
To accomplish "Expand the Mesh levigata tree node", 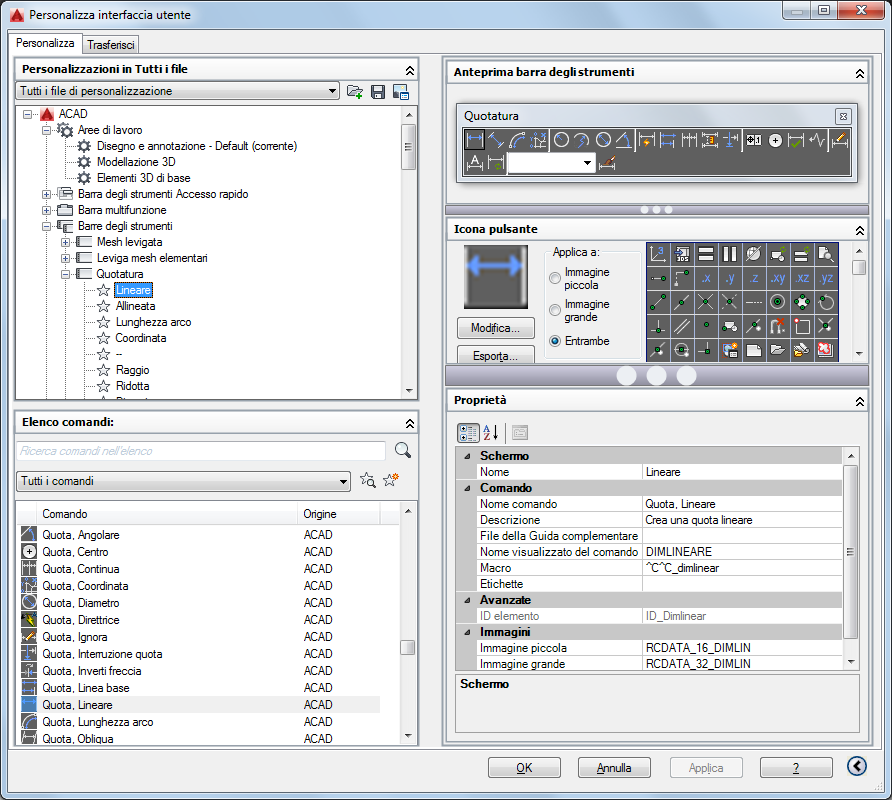I will (65, 242).
